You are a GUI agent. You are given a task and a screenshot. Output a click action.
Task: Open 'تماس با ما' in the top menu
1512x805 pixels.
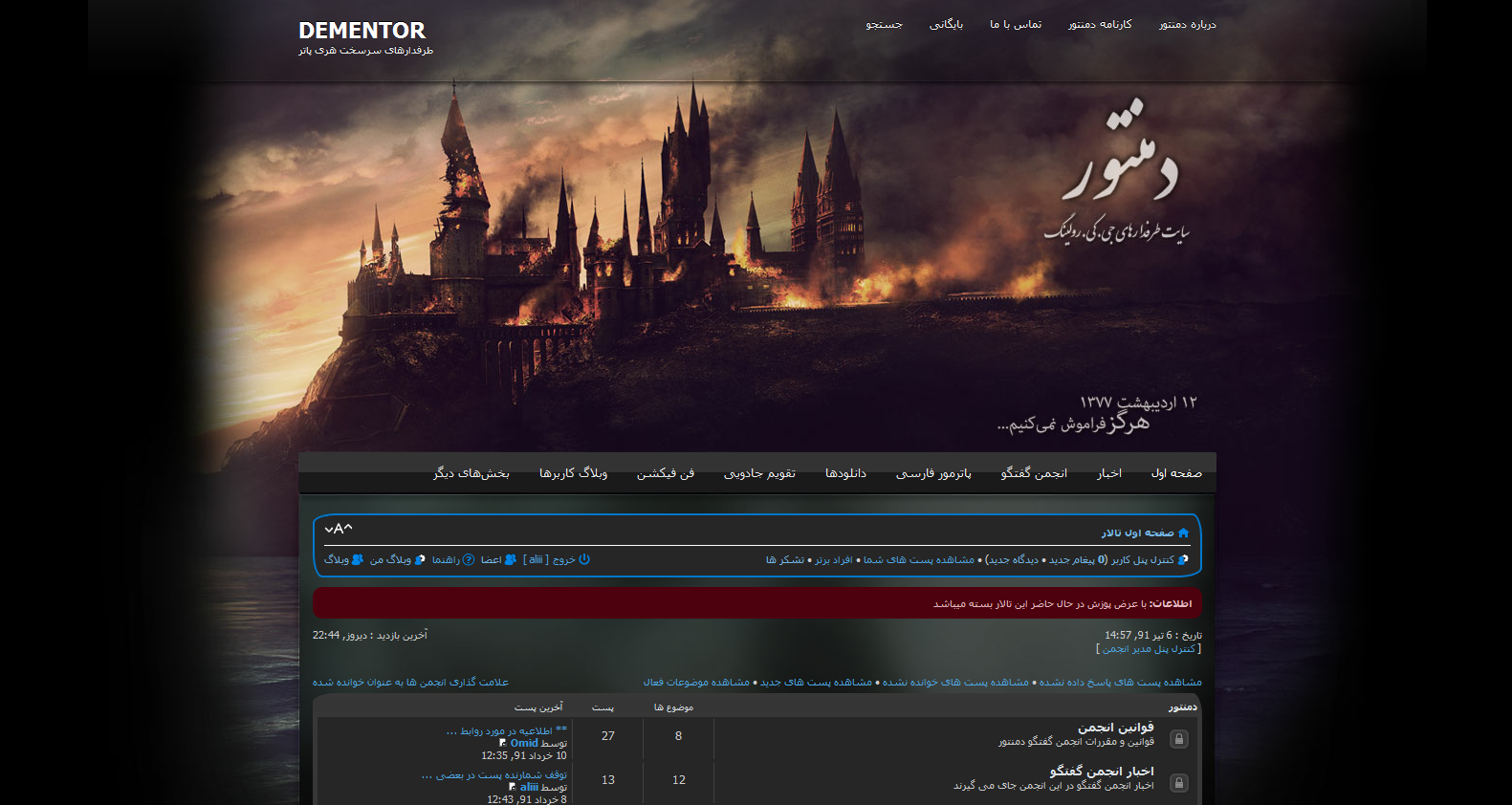tap(1016, 24)
